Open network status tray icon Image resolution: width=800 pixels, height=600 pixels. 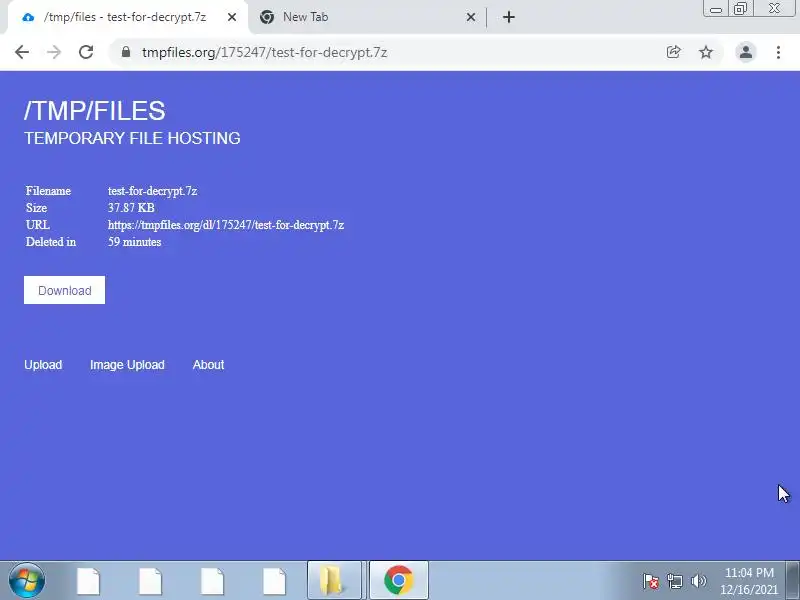pos(675,581)
